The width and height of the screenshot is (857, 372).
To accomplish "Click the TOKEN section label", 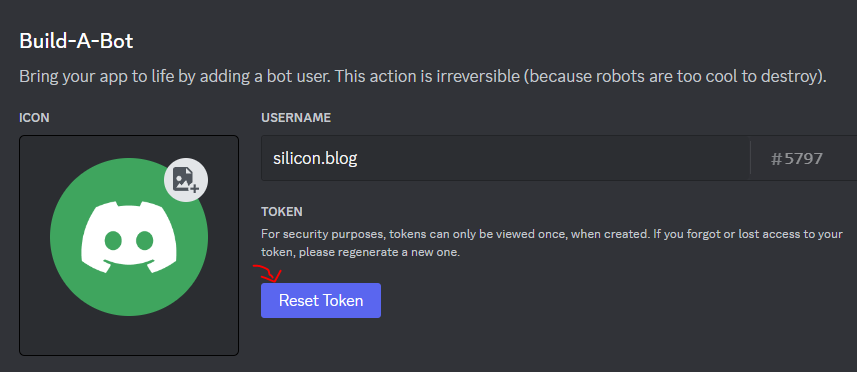I will tap(281, 211).
